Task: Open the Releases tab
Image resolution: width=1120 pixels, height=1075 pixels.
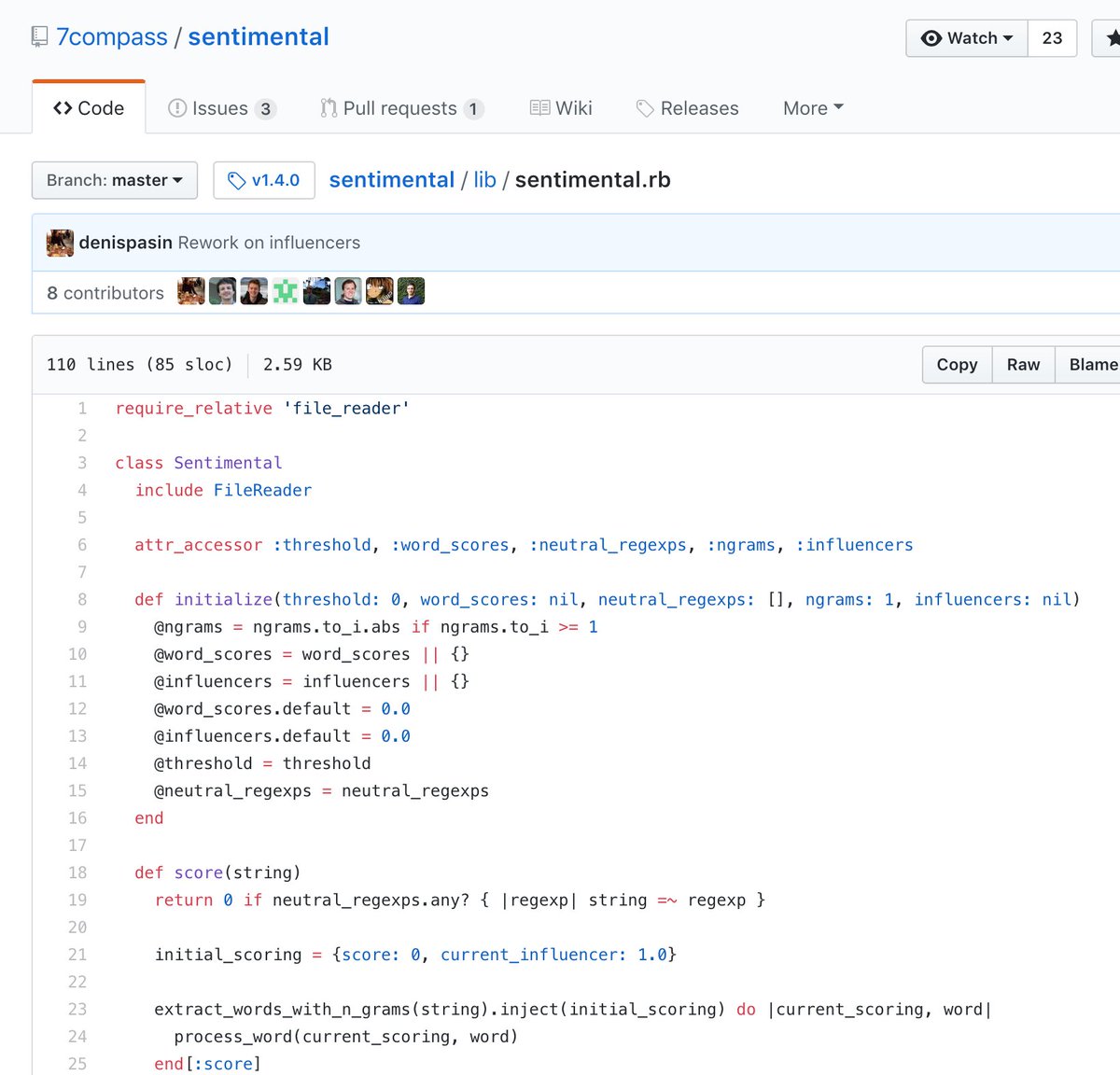Action: (687, 108)
